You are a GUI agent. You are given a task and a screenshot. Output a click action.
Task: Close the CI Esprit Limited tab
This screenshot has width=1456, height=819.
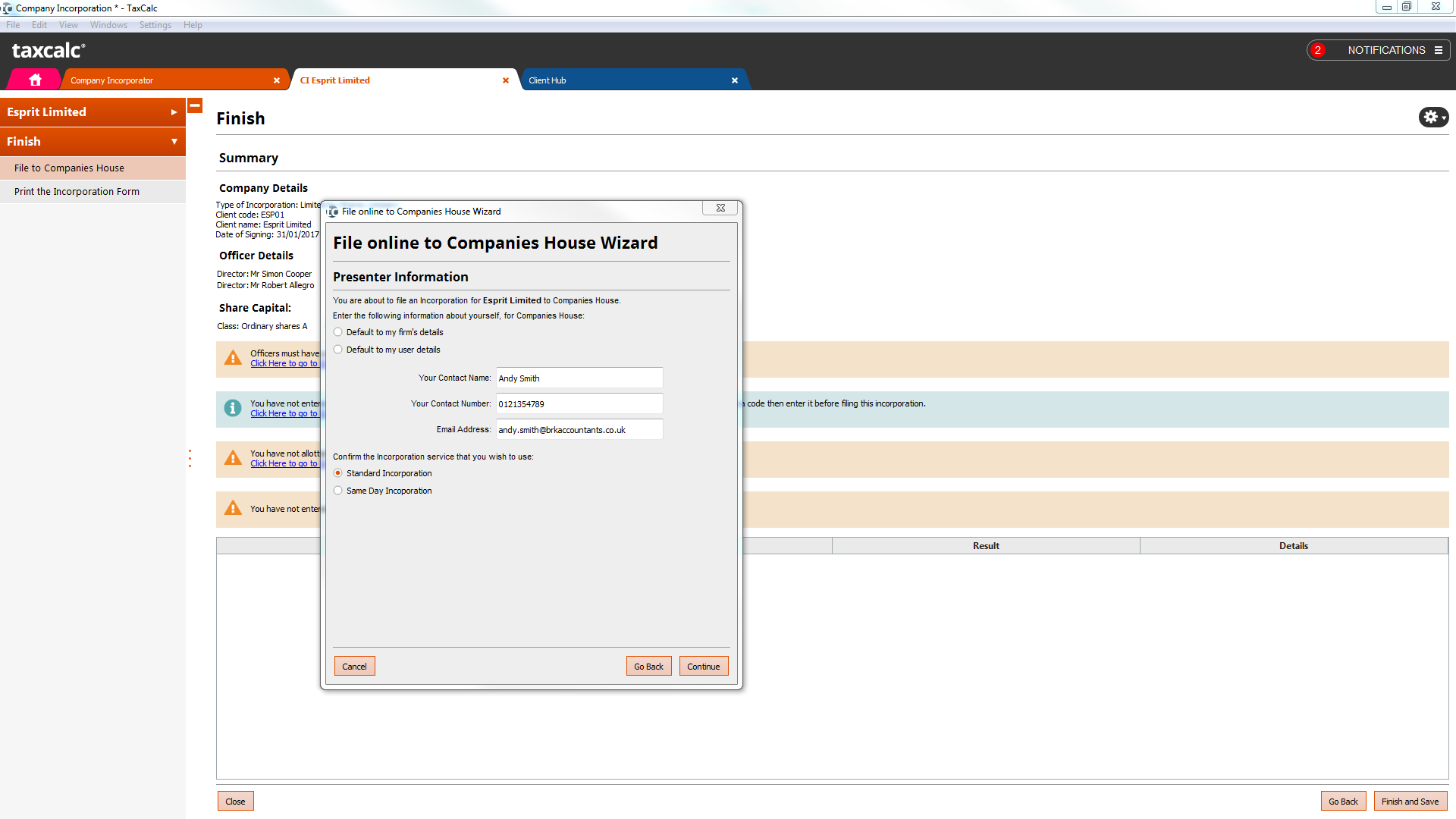coord(506,80)
